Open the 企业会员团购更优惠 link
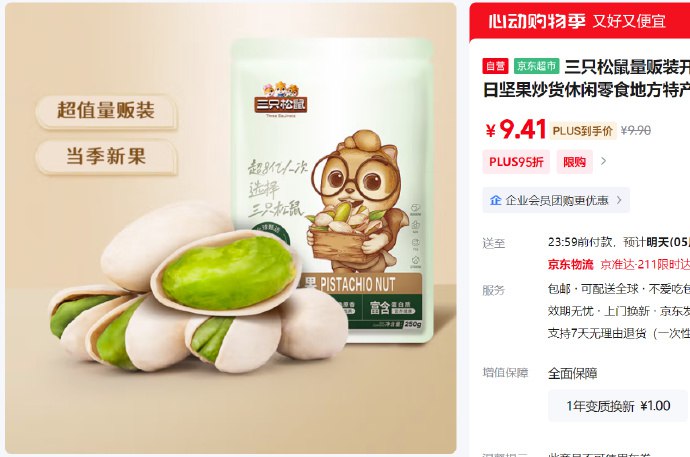This screenshot has width=690, height=457. (x=556, y=200)
